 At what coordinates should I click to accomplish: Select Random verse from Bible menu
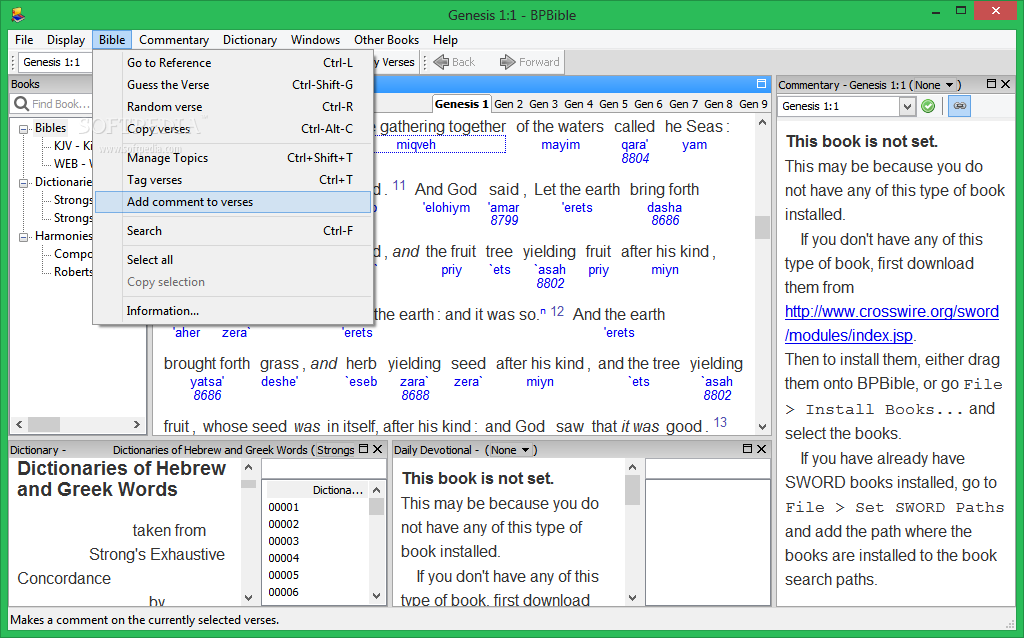(x=233, y=106)
